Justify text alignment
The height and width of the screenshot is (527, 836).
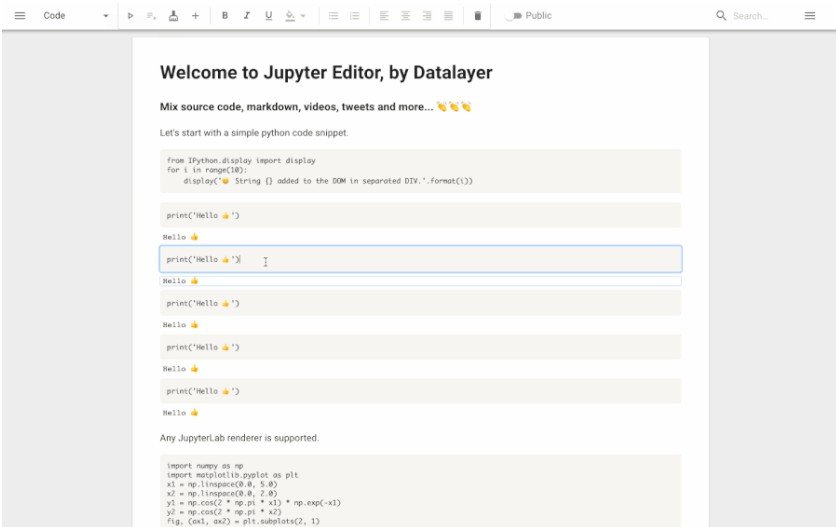448,15
